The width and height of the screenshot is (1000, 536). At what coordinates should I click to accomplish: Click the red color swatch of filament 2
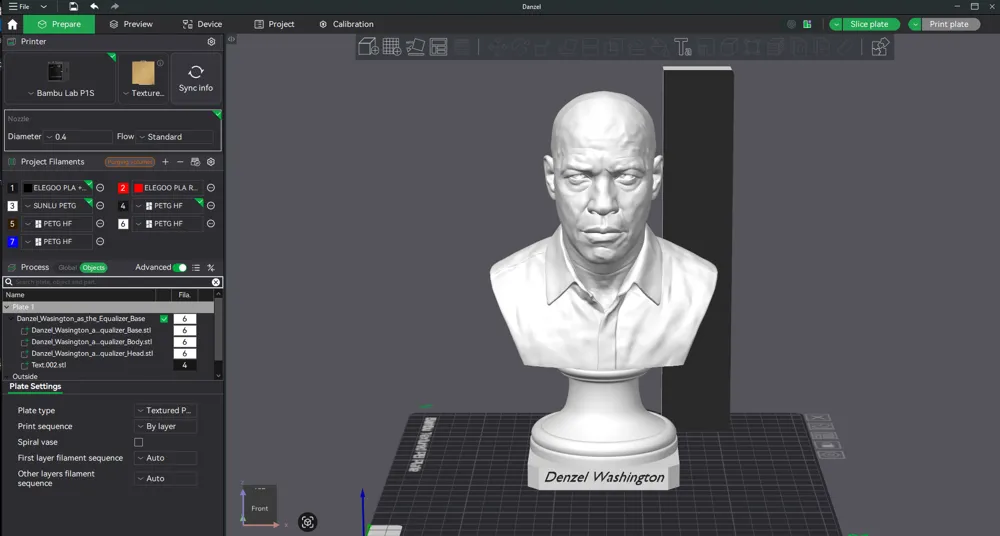(x=138, y=188)
